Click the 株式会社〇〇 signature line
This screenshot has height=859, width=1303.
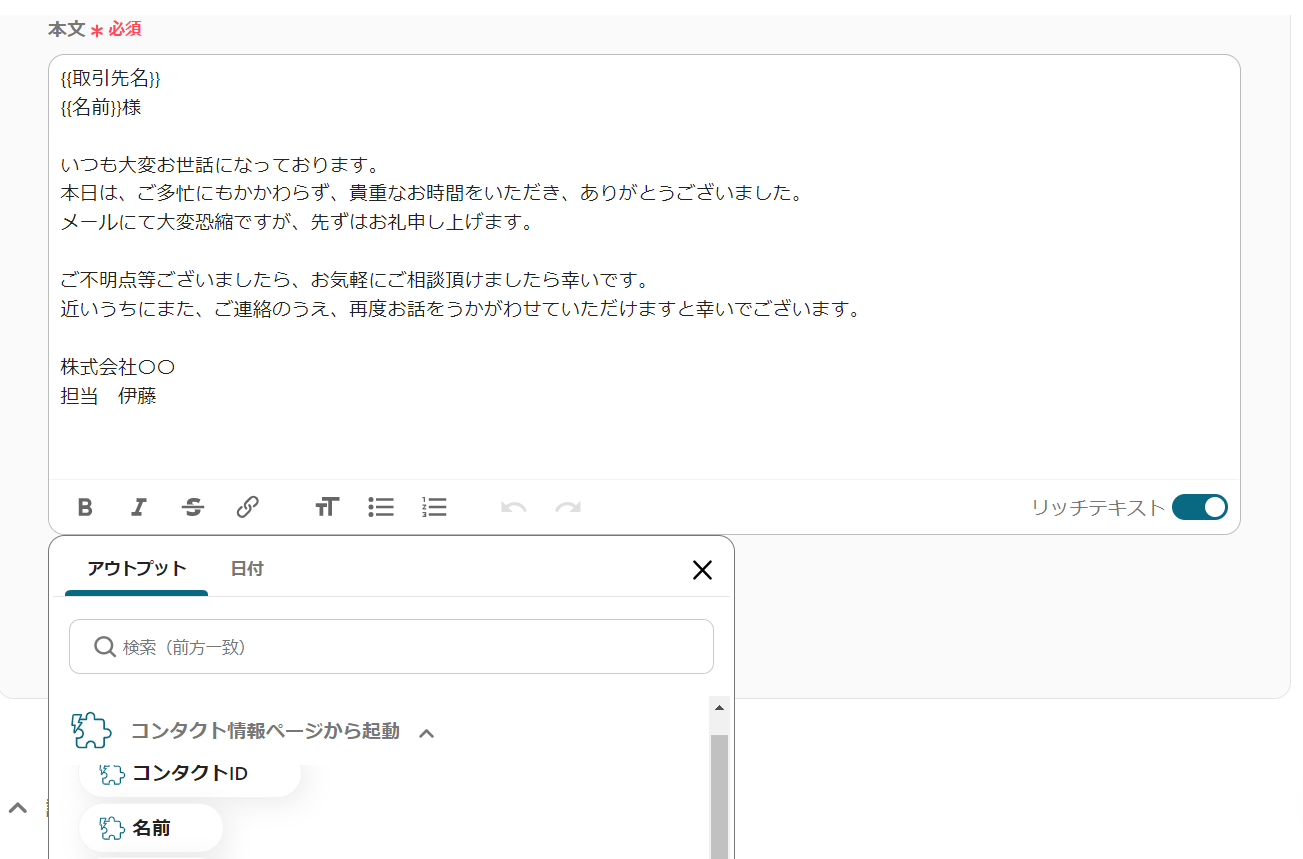coord(118,367)
